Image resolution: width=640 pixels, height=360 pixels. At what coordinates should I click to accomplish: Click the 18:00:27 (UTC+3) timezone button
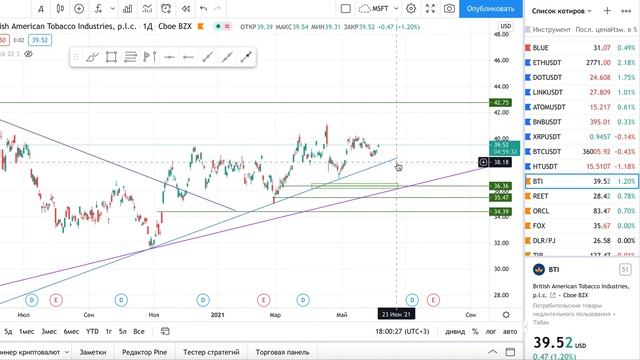pyautogui.click(x=402, y=331)
